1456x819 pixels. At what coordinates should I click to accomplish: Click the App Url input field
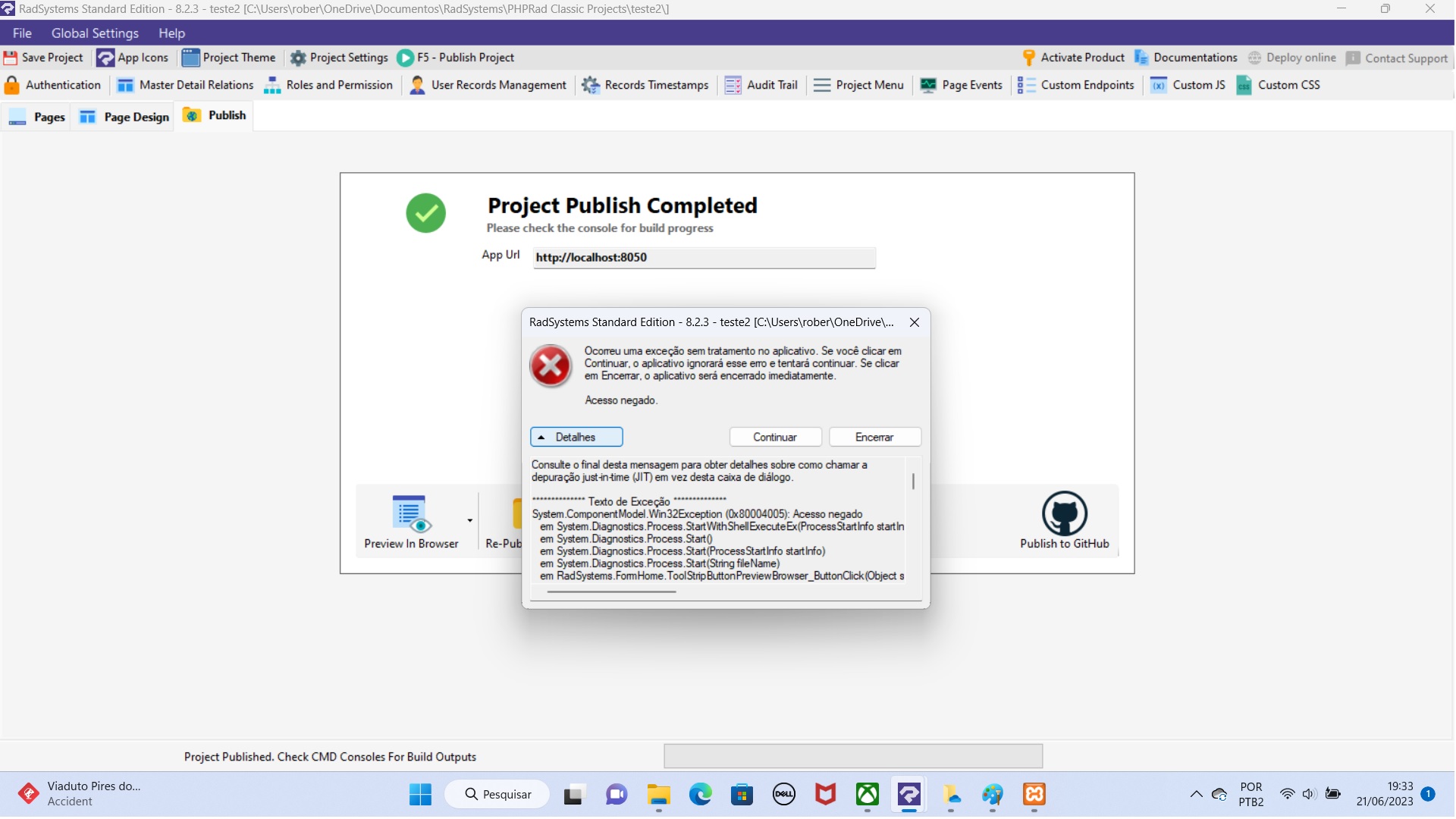[x=704, y=258]
